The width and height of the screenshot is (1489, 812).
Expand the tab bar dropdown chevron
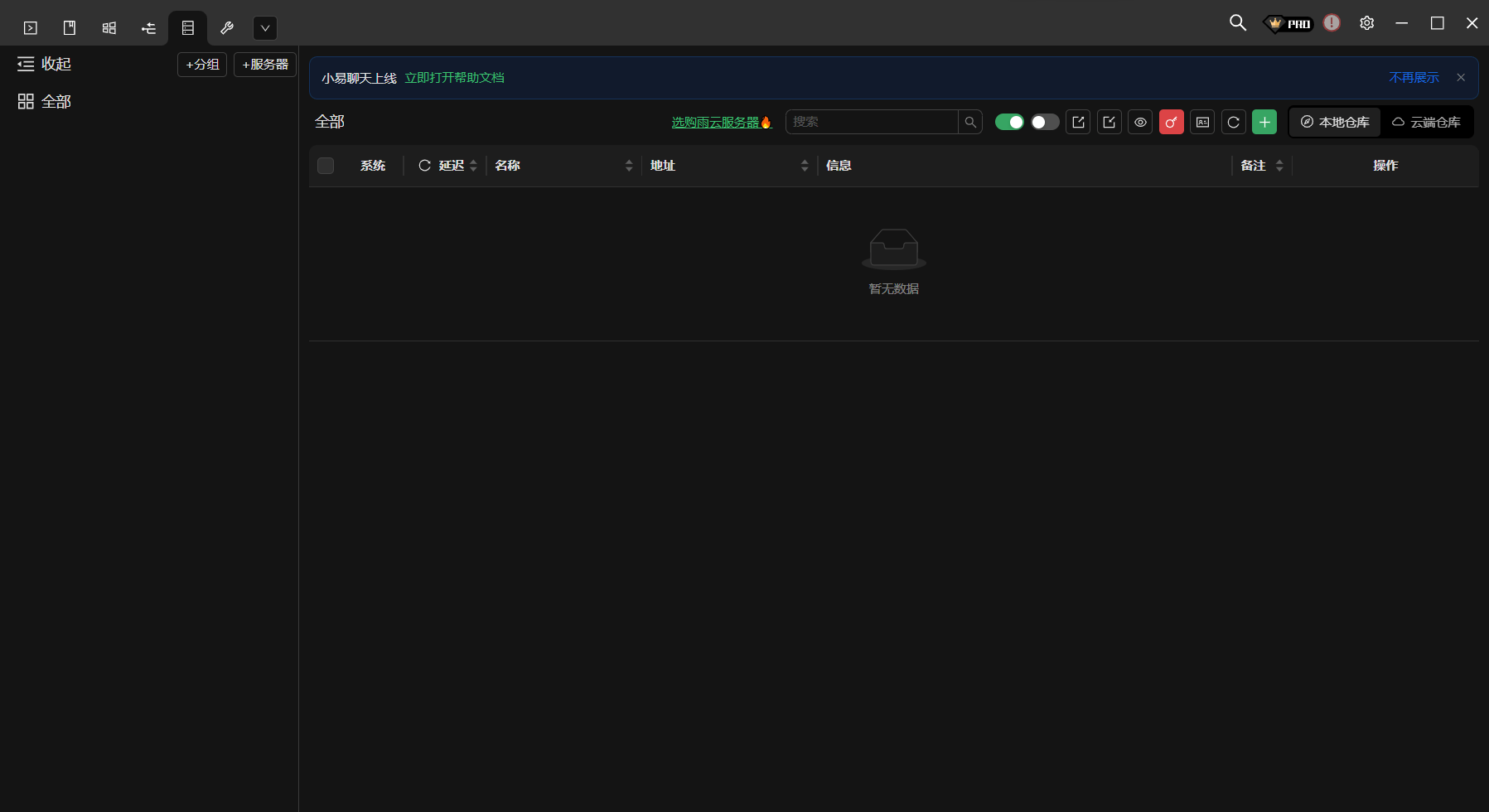point(265,28)
